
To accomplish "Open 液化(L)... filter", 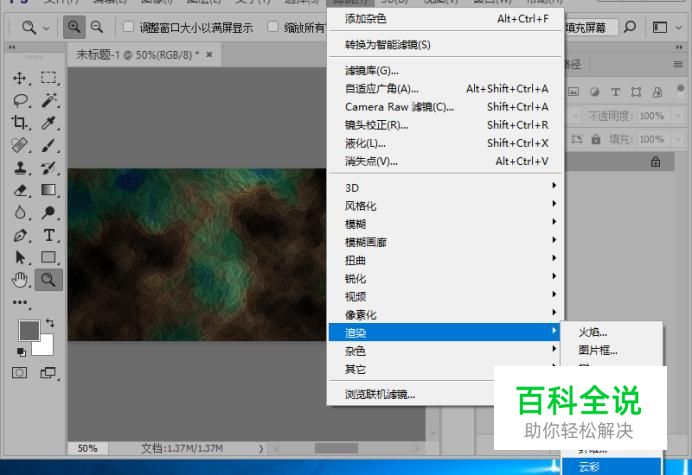I will 445,143.
